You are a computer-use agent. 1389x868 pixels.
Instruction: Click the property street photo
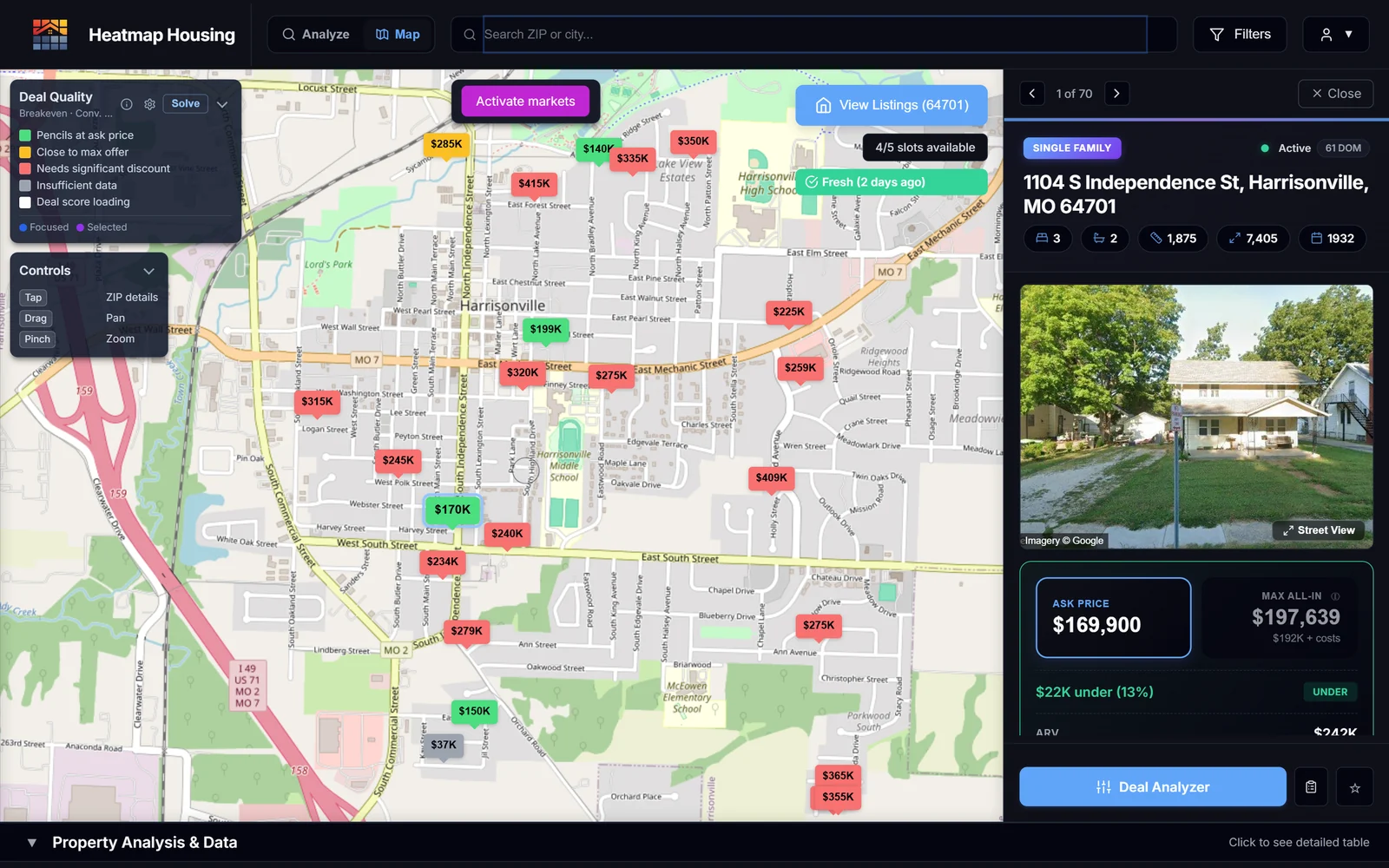point(1196,417)
